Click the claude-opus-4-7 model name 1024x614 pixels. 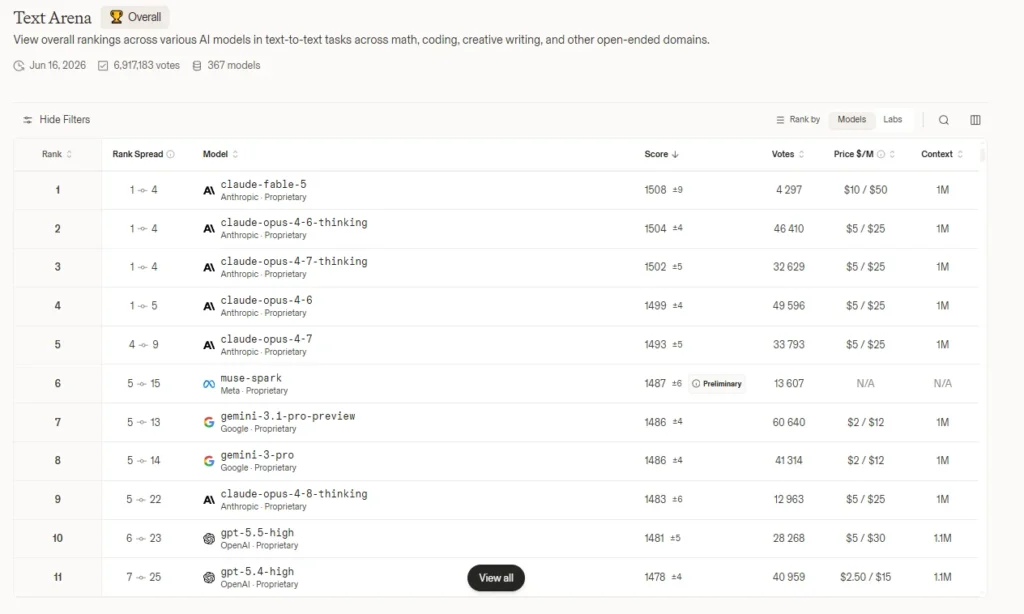point(266,339)
